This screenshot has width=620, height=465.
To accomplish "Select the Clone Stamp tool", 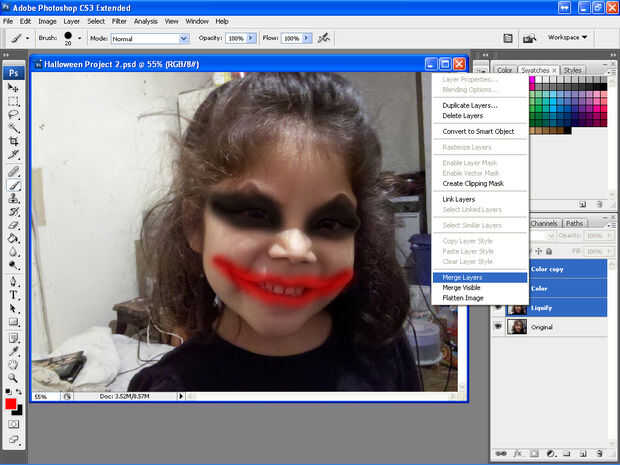I will point(13,198).
